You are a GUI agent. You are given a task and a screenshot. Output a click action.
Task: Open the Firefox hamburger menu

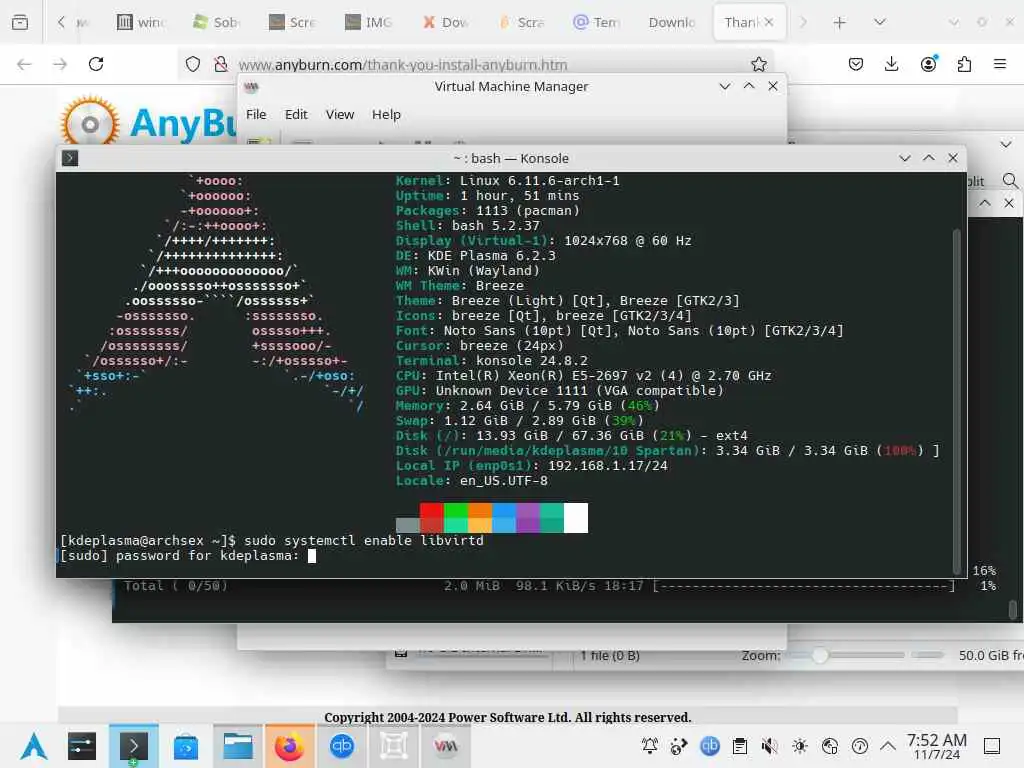(1000, 64)
